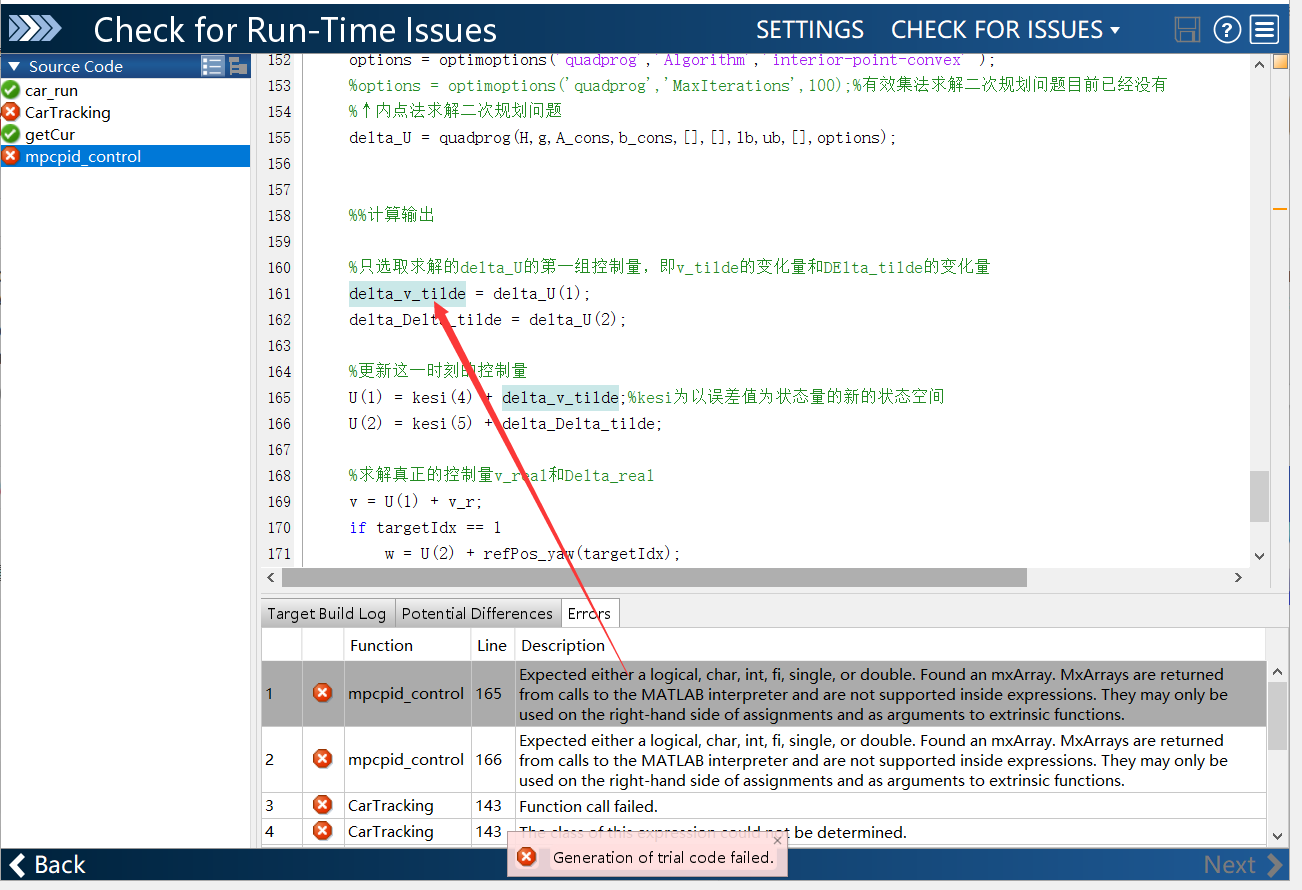Switch to the Target Build Log tab

point(326,613)
